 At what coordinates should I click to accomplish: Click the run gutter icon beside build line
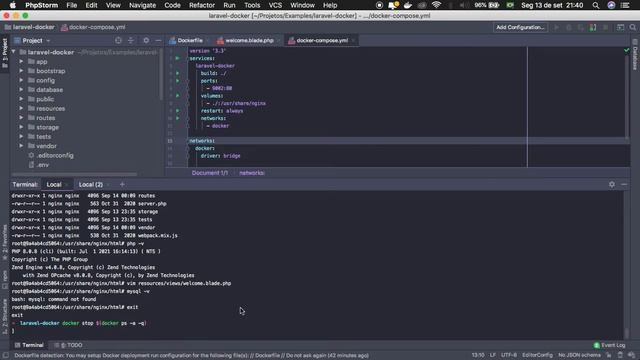178,73
